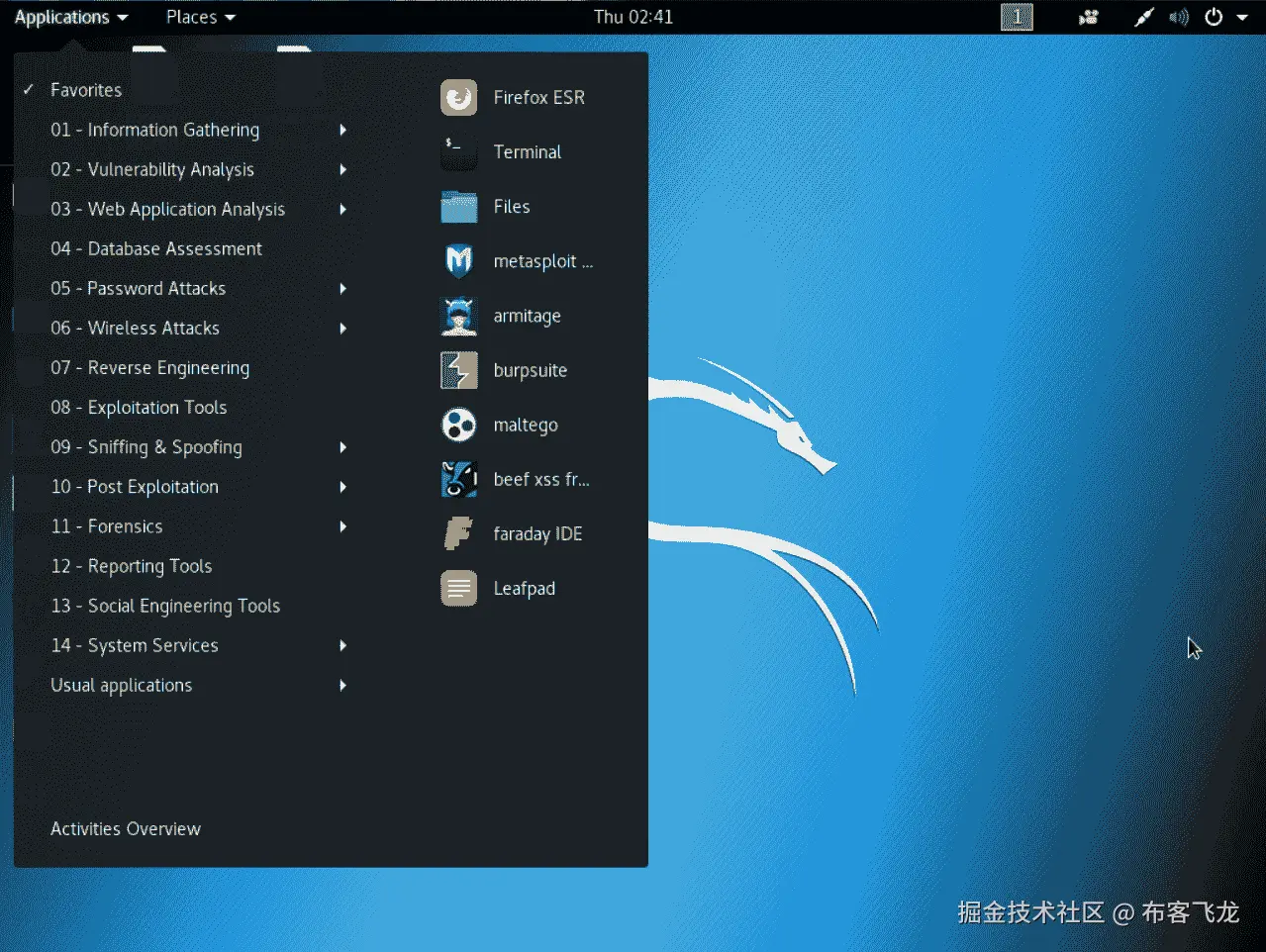The image size is (1266, 952).
Task: Select 12 - Reporting Tools category
Action: coord(132,566)
